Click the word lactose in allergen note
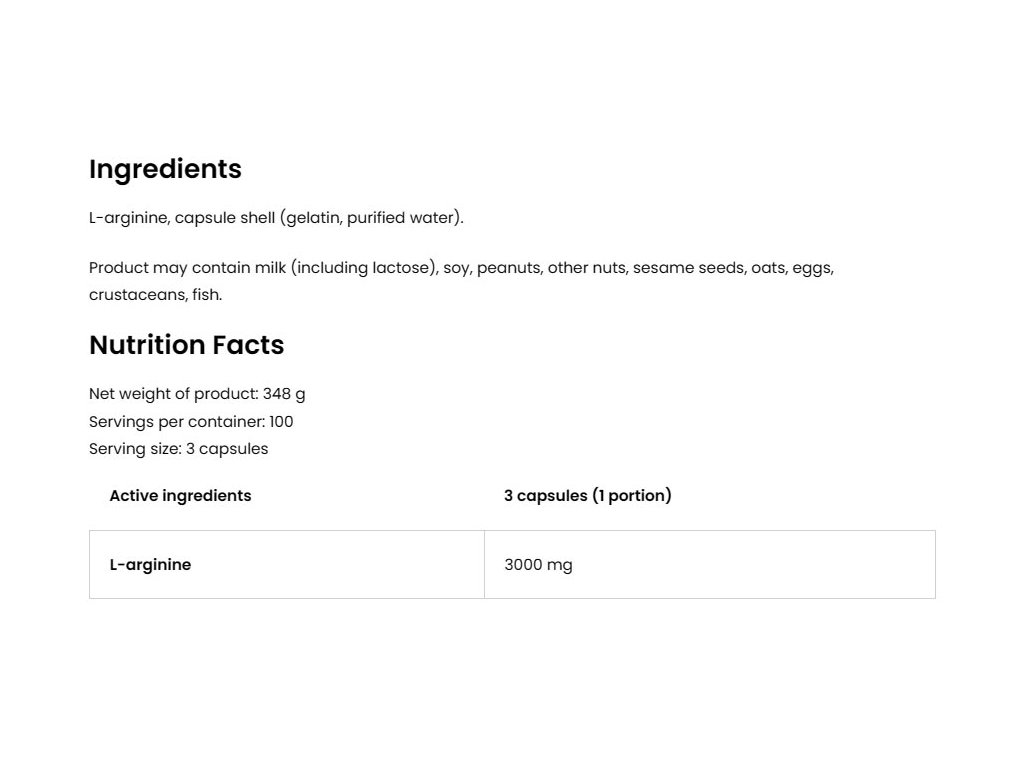 (403, 268)
